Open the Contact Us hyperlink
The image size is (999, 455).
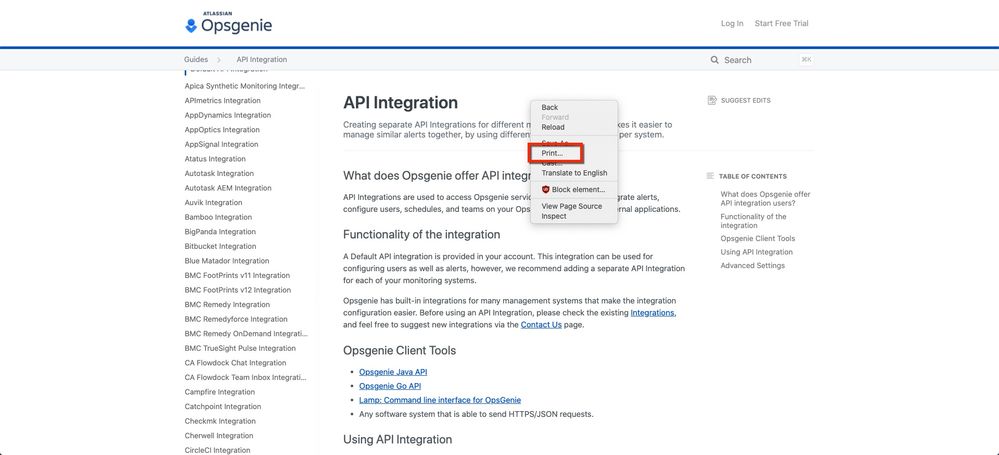pos(541,324)
